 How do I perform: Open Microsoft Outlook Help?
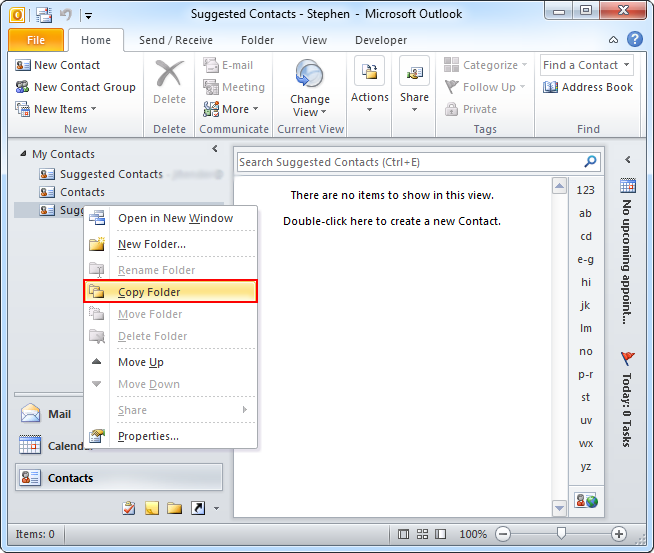634,39
